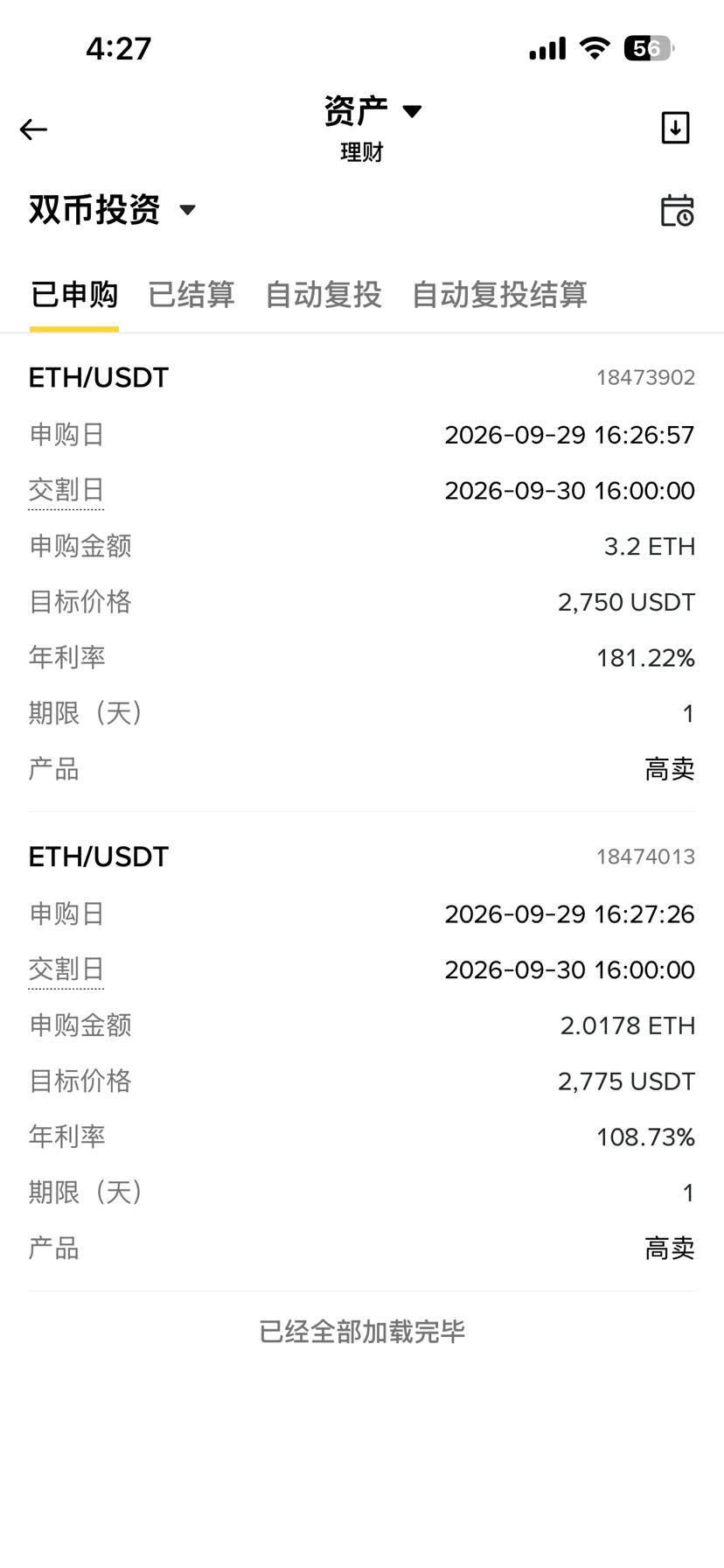
Task: Expand the 资产 dropdown arrow
Action: click(412, 110)
